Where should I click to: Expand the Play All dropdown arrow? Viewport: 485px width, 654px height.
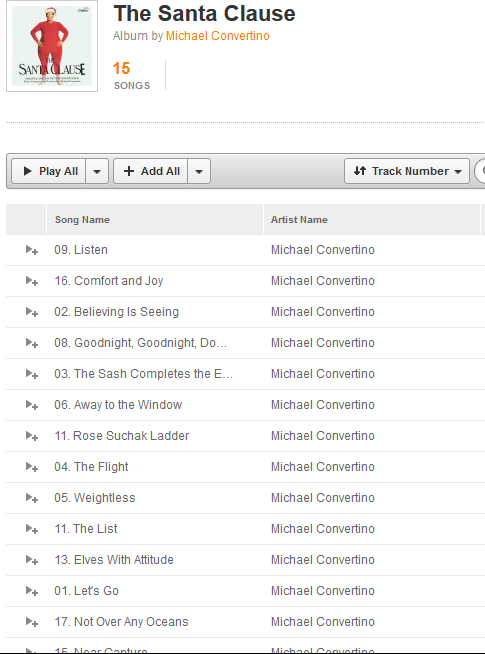[x=97, y=171]
